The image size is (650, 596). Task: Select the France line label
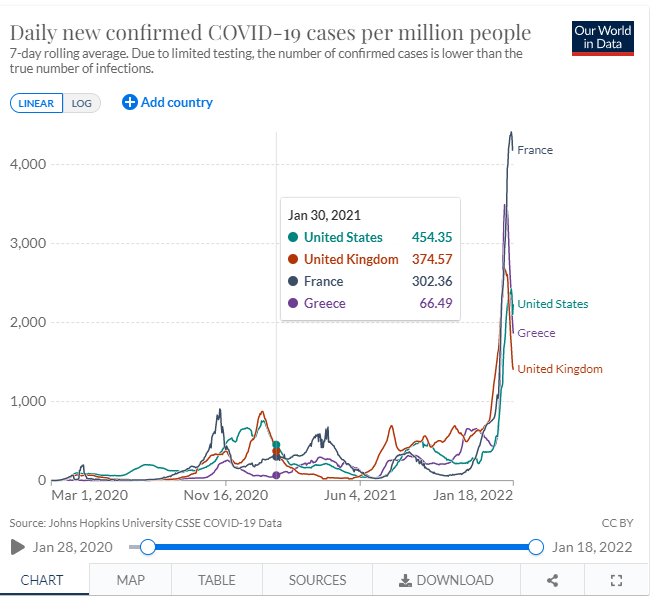click(x=535, y=150)
